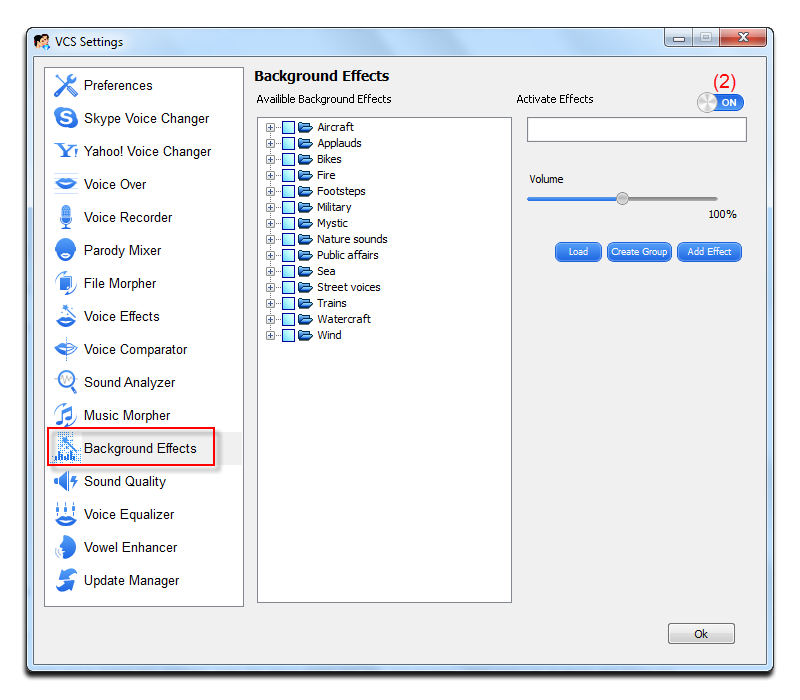
Task: Open the Parody Mixer panel
Action: coord(114,250)
